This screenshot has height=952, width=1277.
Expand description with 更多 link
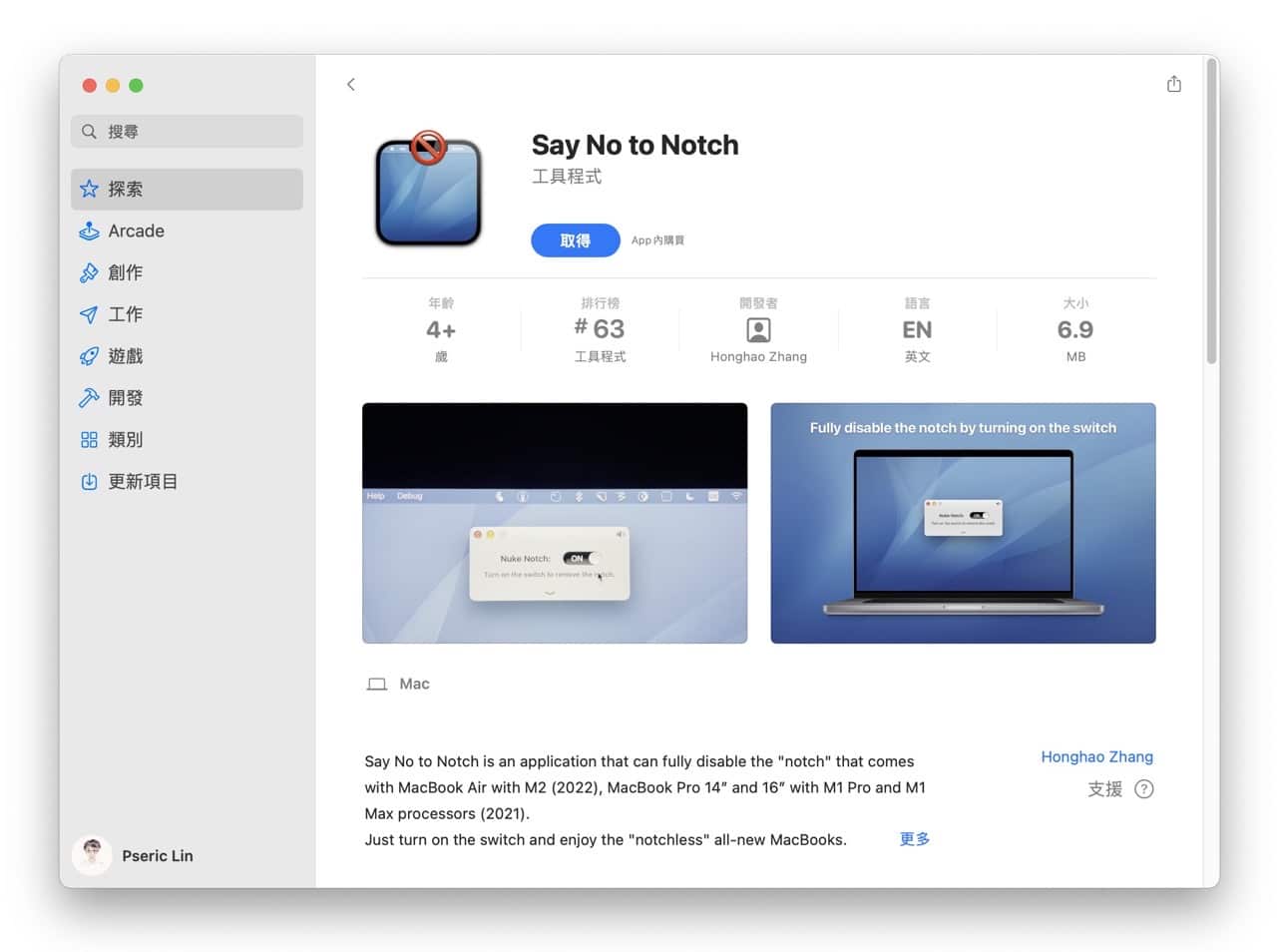(915, 839)
